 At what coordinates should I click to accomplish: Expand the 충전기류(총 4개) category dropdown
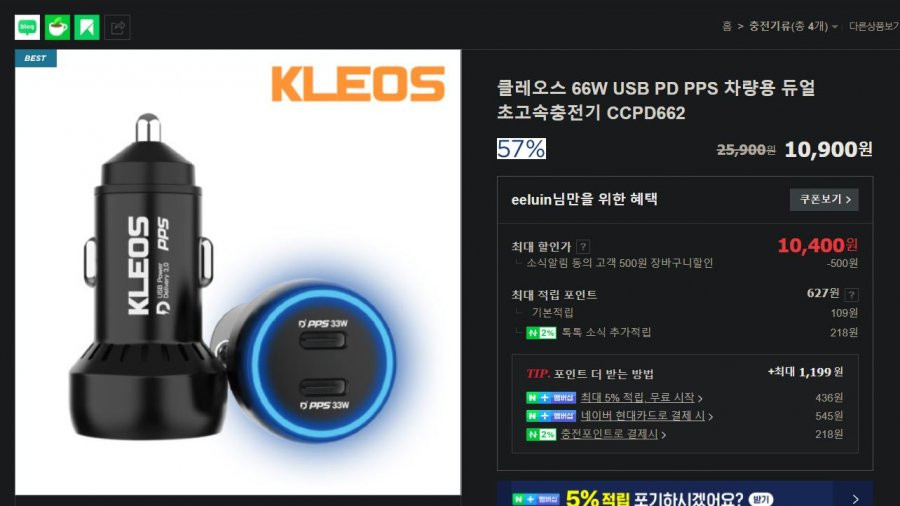click(793, 26)
